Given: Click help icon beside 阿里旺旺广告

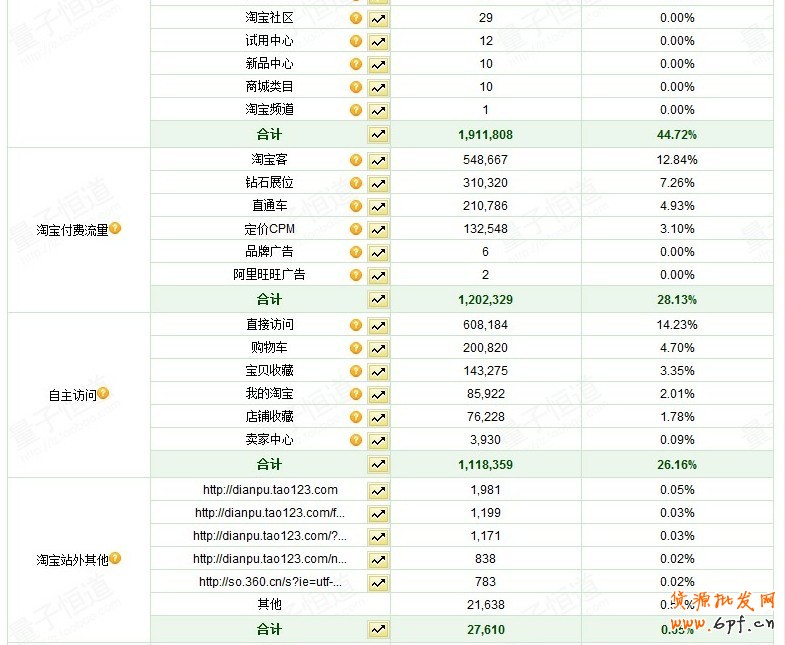Looking at the screenshot, I should coord(355,275).
